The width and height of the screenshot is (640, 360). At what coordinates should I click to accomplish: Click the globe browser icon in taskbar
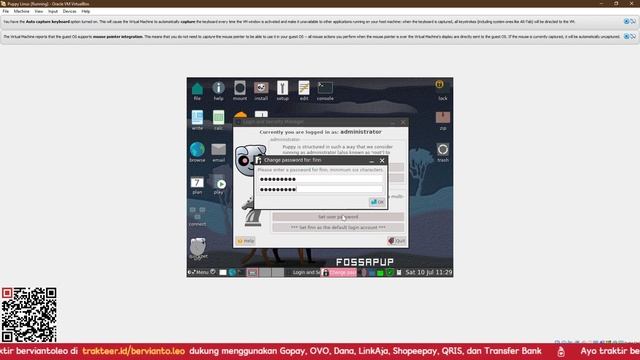click(x=232, y=272)
